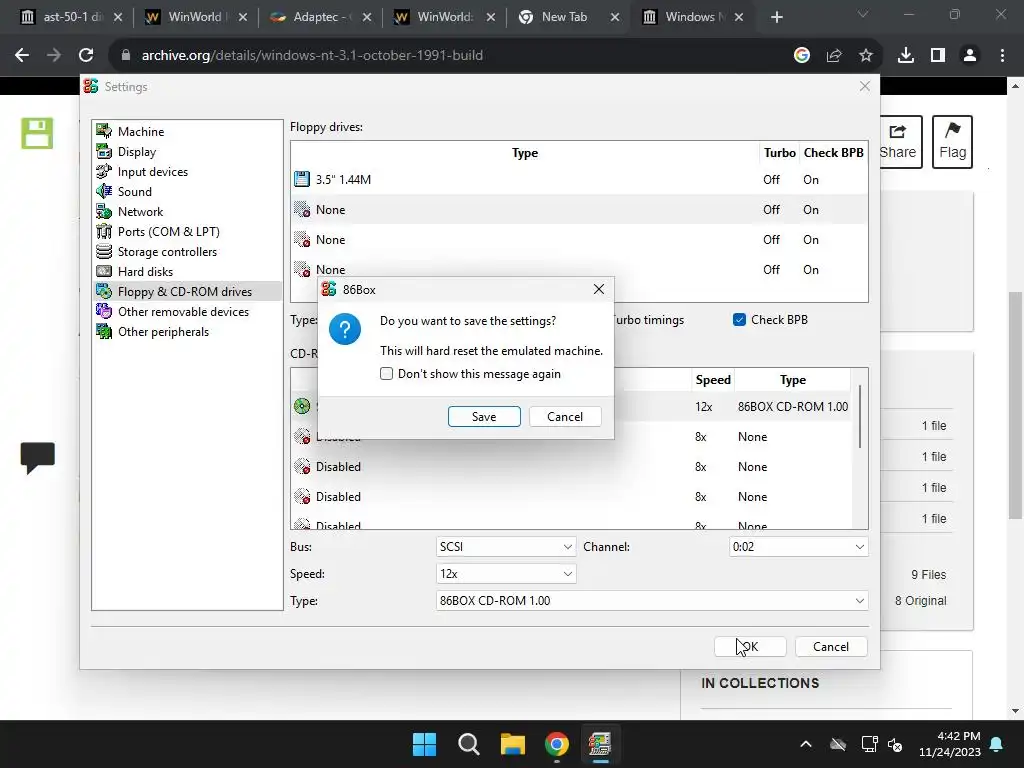
Task: Click the 3.5" 1.44M floppy icon
Action: coord(302,179)
